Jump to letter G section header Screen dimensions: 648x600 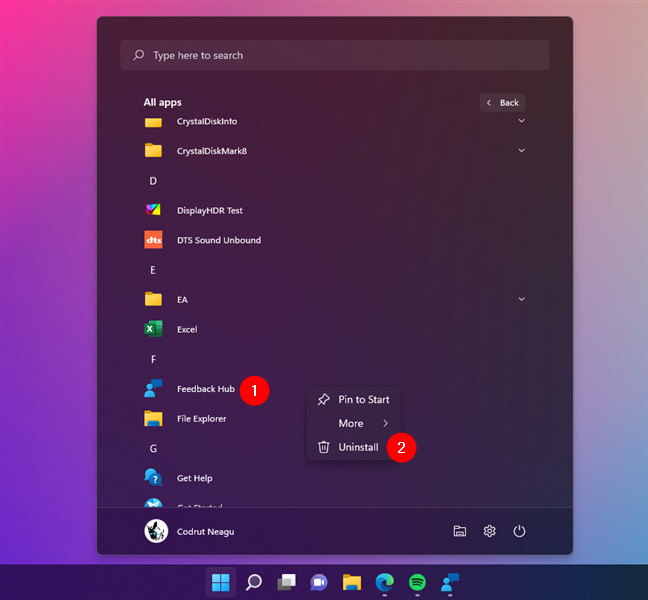(x=153, y=448)
